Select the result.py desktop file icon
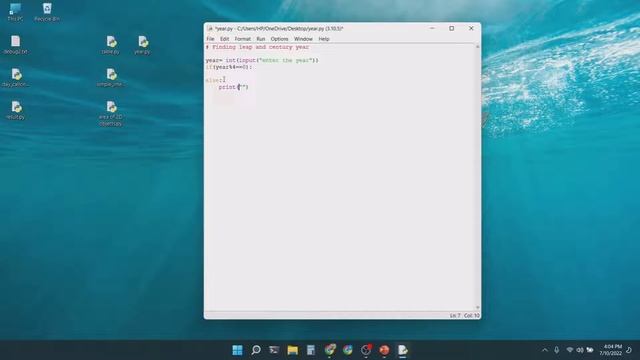The height and width of the screenshot is (360, 640). click(16, 110)
